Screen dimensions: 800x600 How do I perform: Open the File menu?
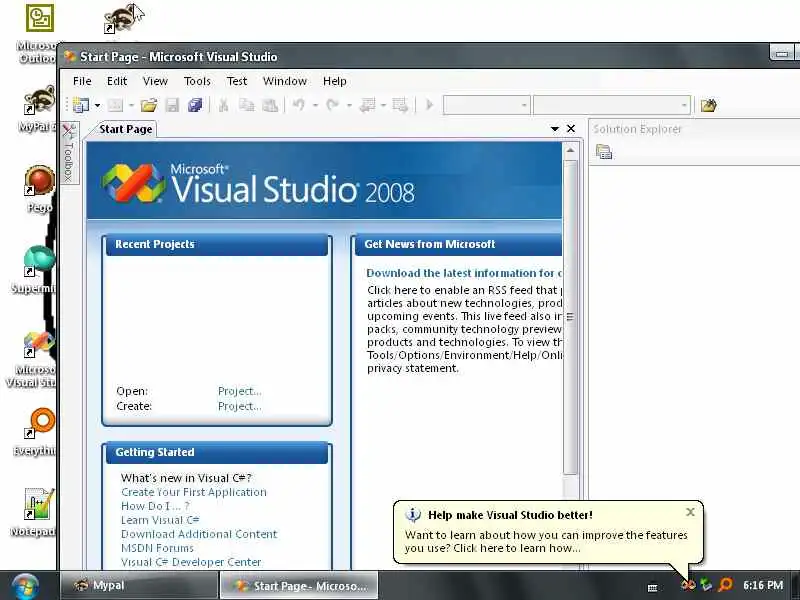click(x=82, y=81)
